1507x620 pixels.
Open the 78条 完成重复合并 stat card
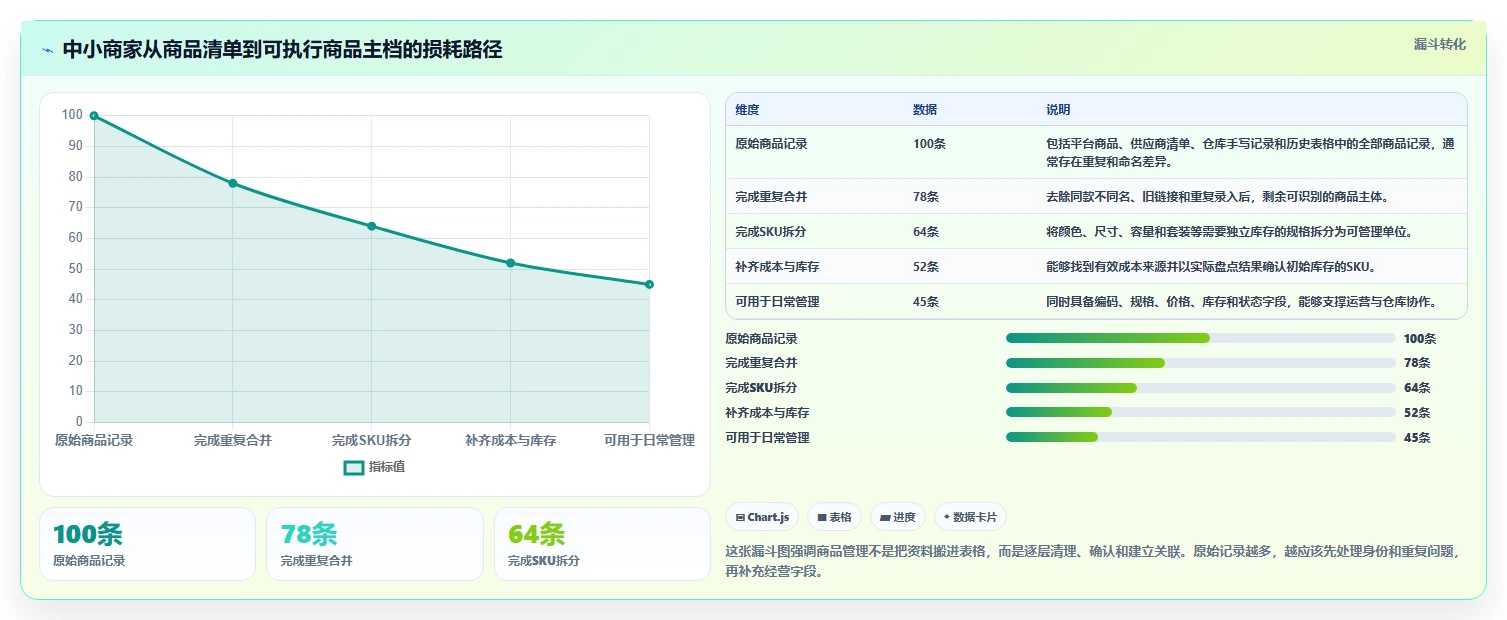pos(375,544)
